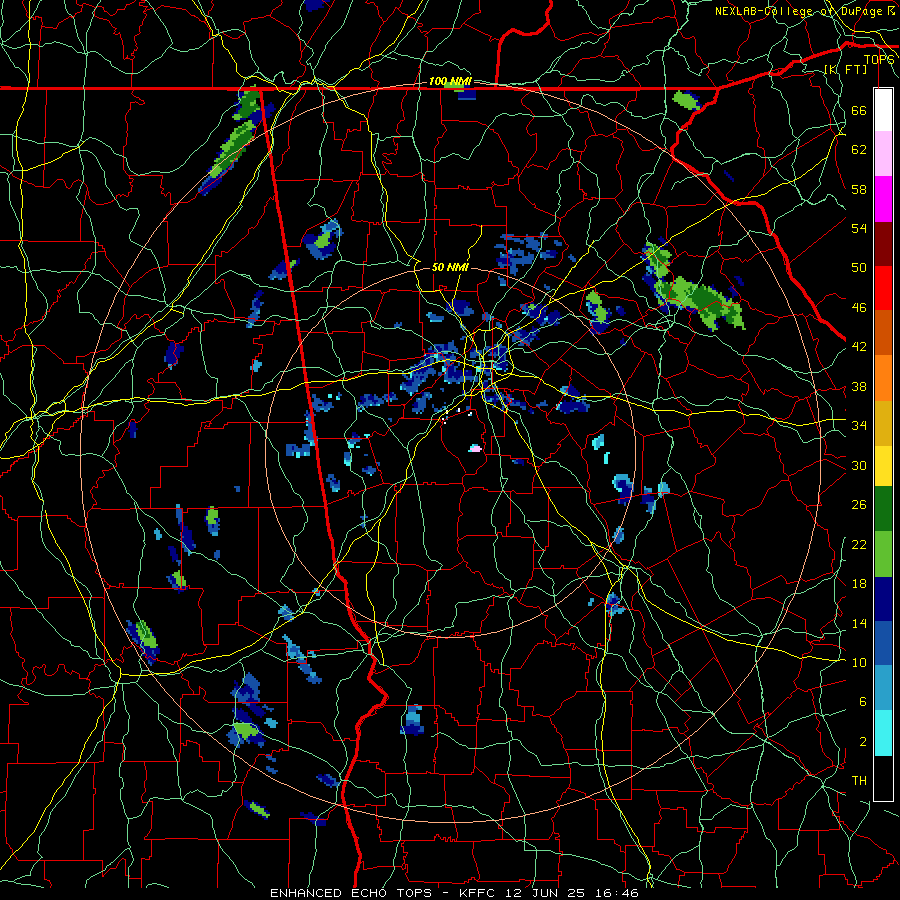900x900 pixels.
Task: Click the navy blue legend swatch
Action: click(883, 598)
